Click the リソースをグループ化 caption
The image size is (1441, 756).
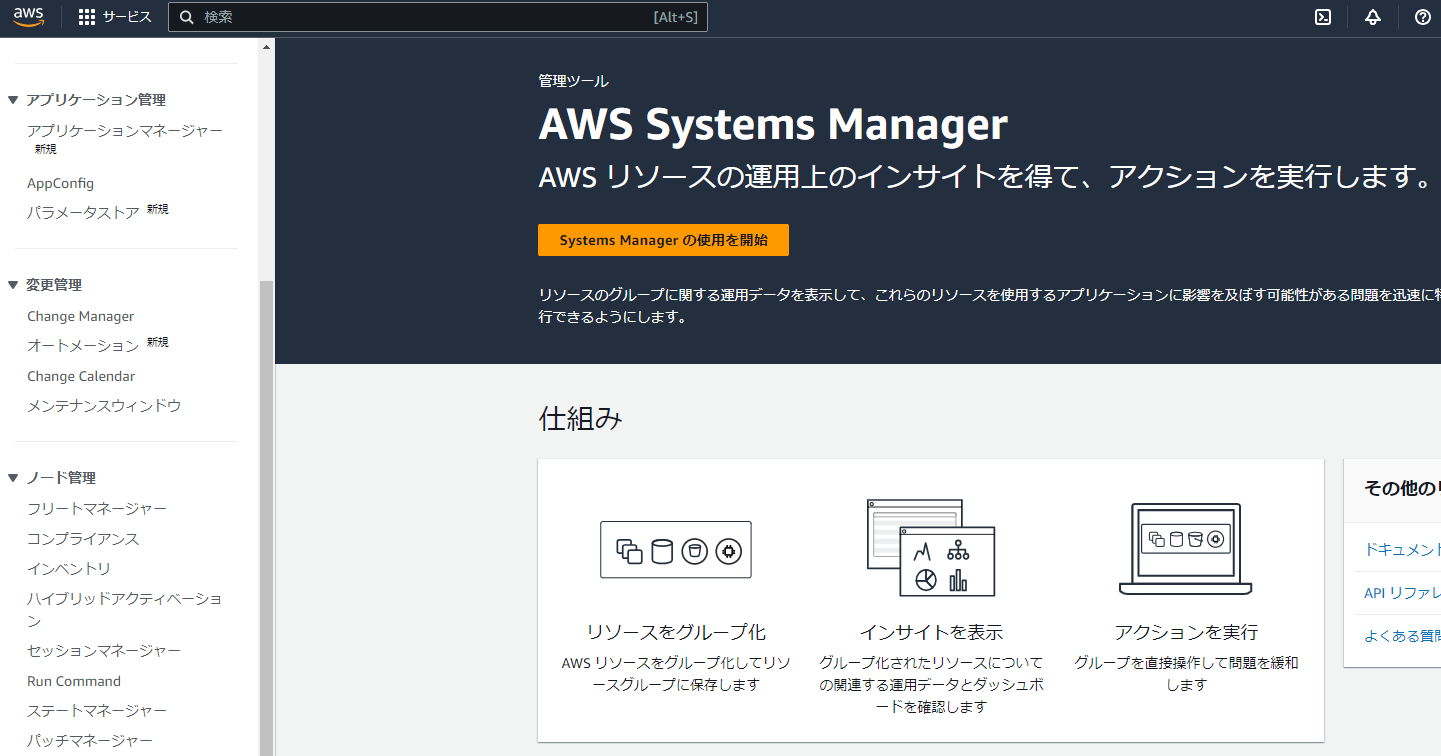[x=676, y=632]
